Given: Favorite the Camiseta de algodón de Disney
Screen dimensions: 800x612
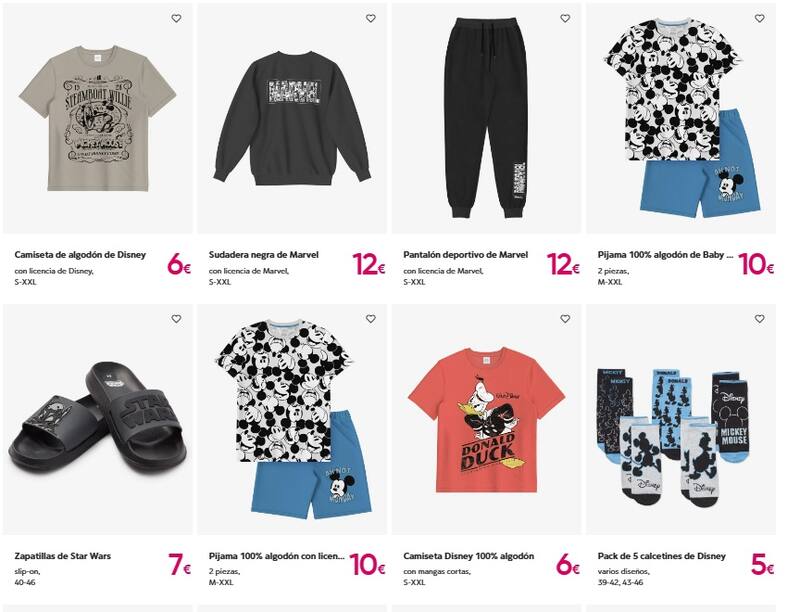Looking at the screenshot, I should click(176, 18).
